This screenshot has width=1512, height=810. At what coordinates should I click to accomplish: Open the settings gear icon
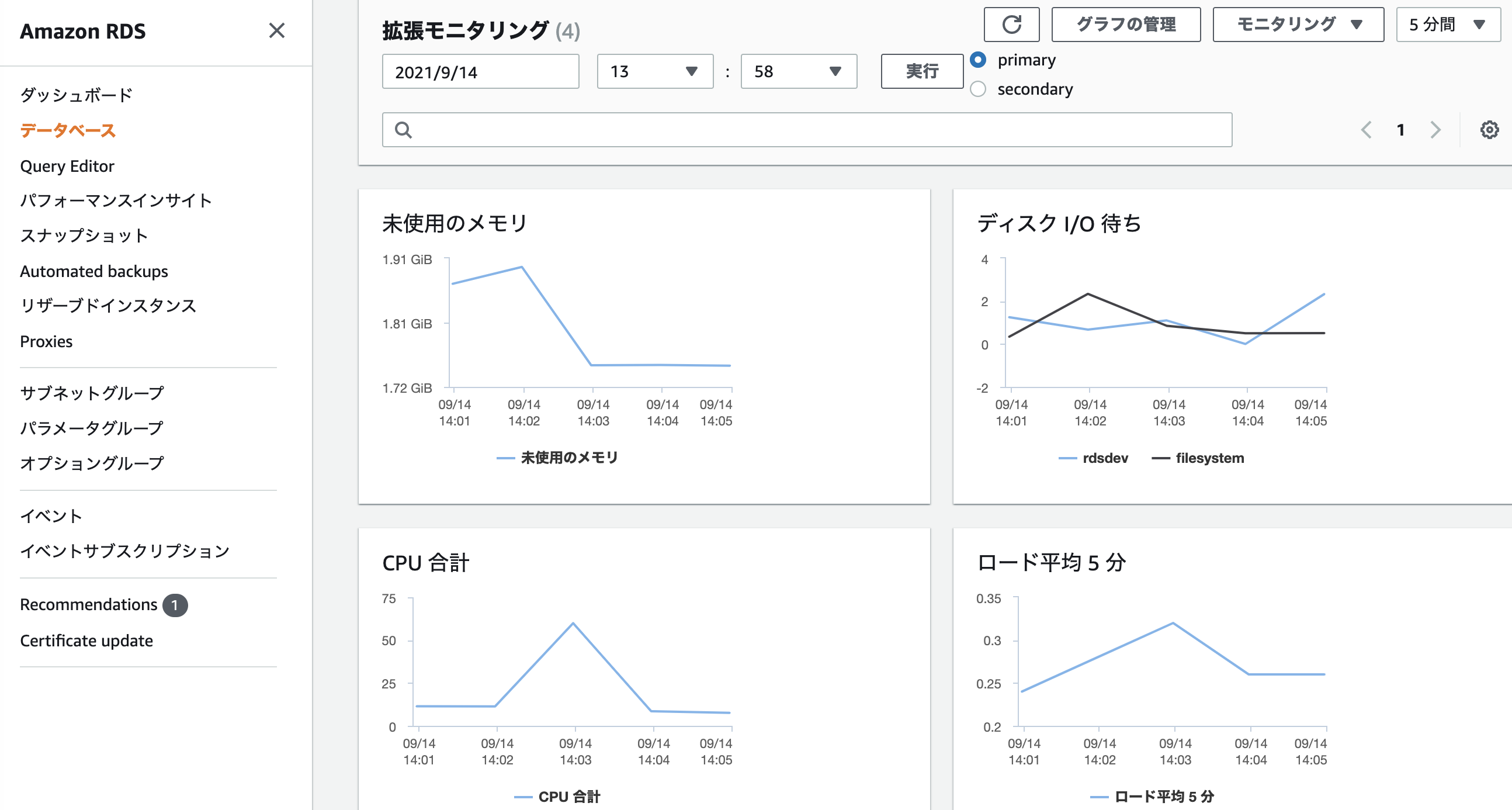pos(1489,130)
